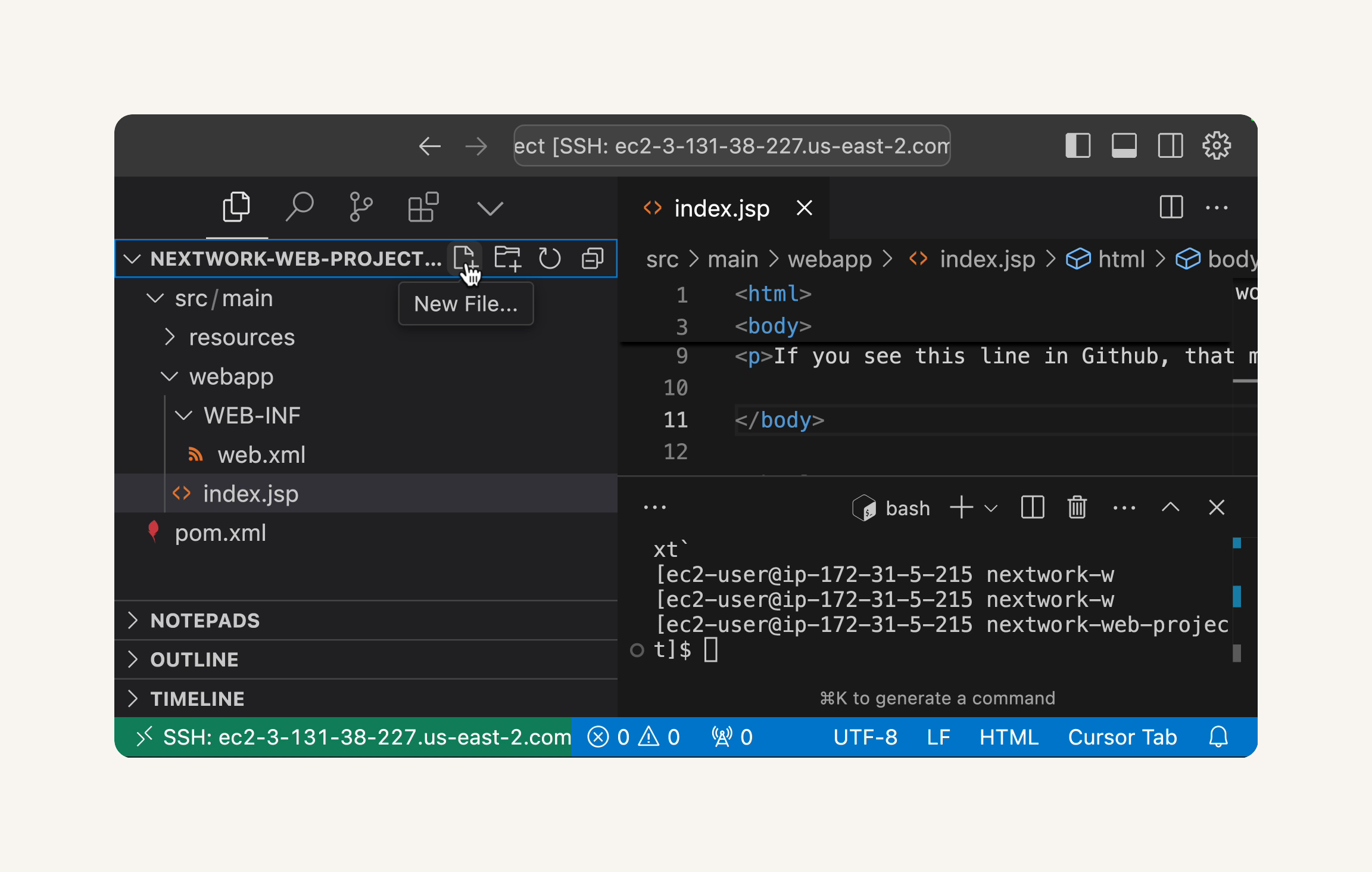Open panel views overflow ellipsis
The image size is (1372, 872).
[x=654, y=507]
